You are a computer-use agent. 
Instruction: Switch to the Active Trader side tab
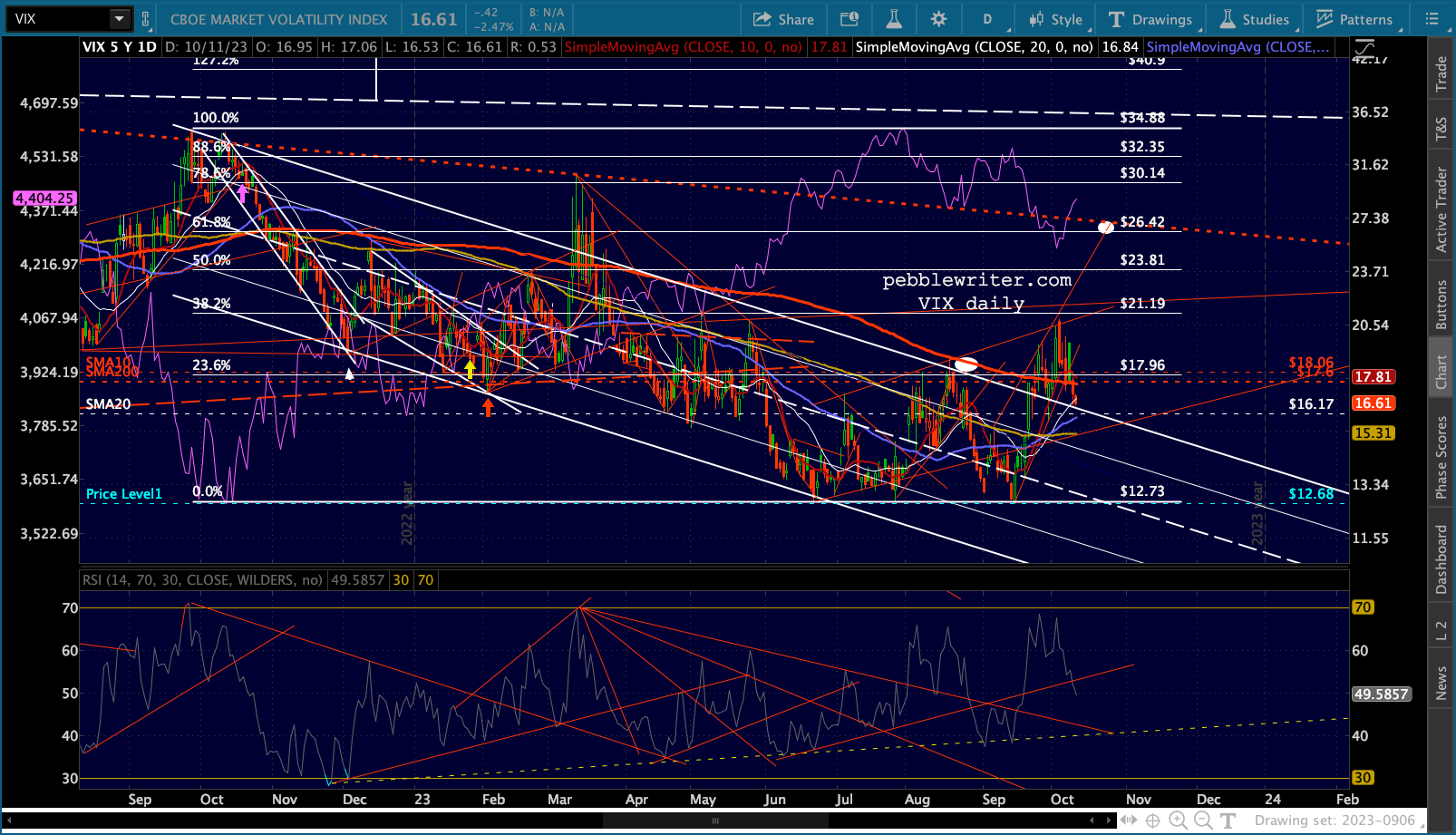1441,209
